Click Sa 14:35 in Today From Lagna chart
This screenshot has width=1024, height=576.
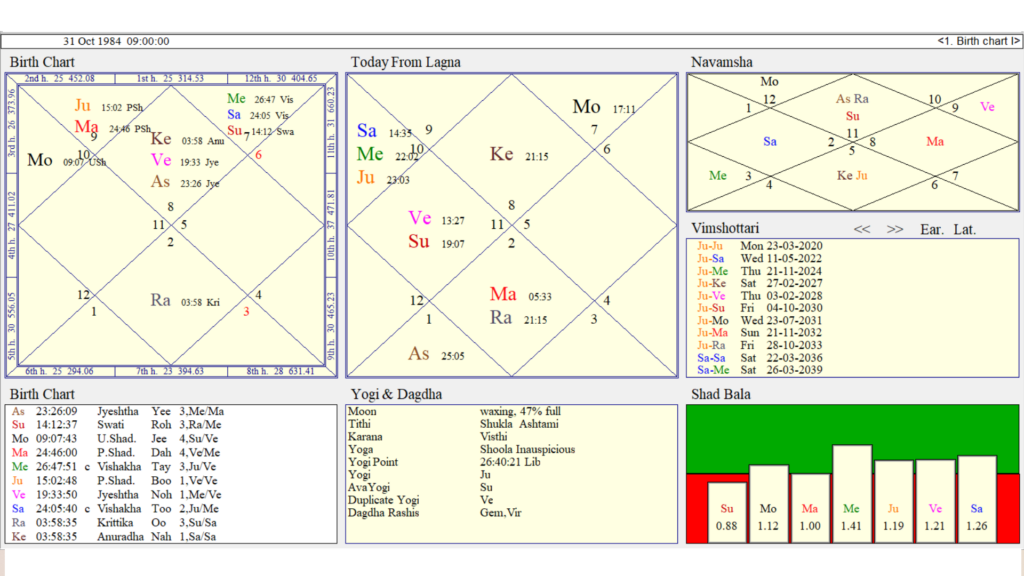pyautogui.click(x=385, y=131)
